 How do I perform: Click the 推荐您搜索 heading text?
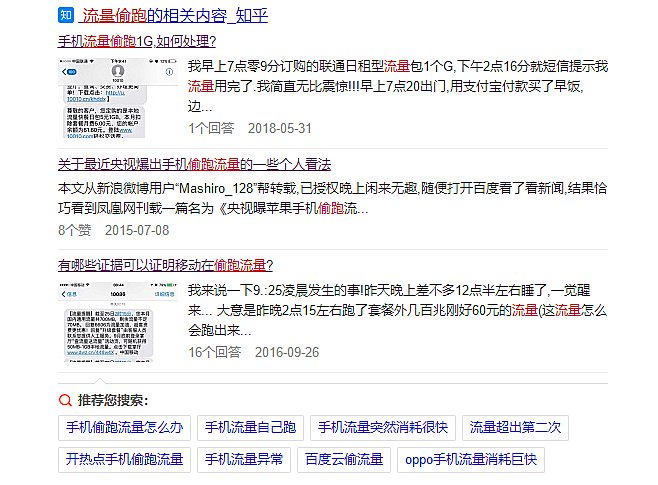[113, 400]
